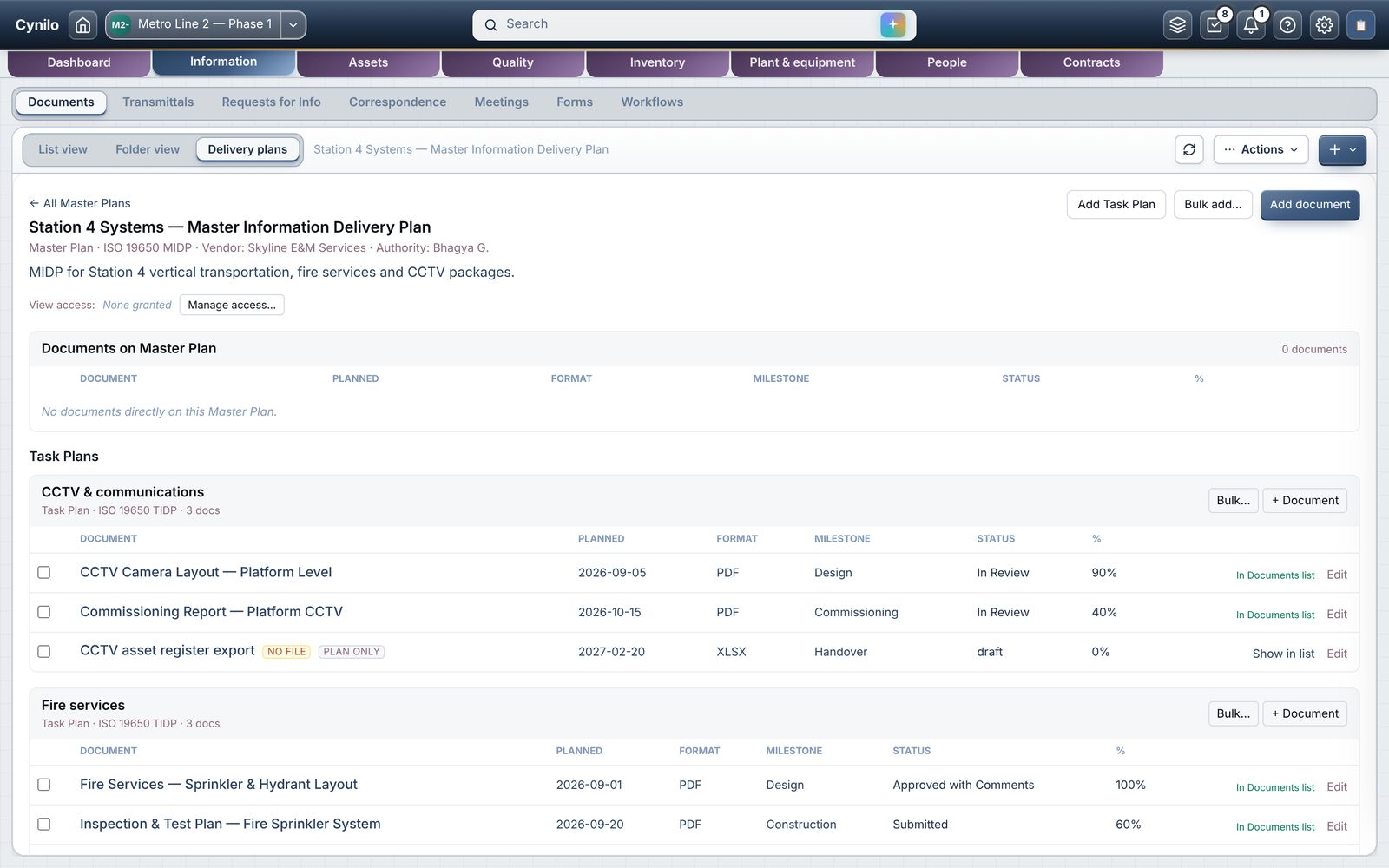The width and height of the screenshot is (1389, 868).
Task: Switch to the Transmittals subtab
Action: [x=158, y=102]
